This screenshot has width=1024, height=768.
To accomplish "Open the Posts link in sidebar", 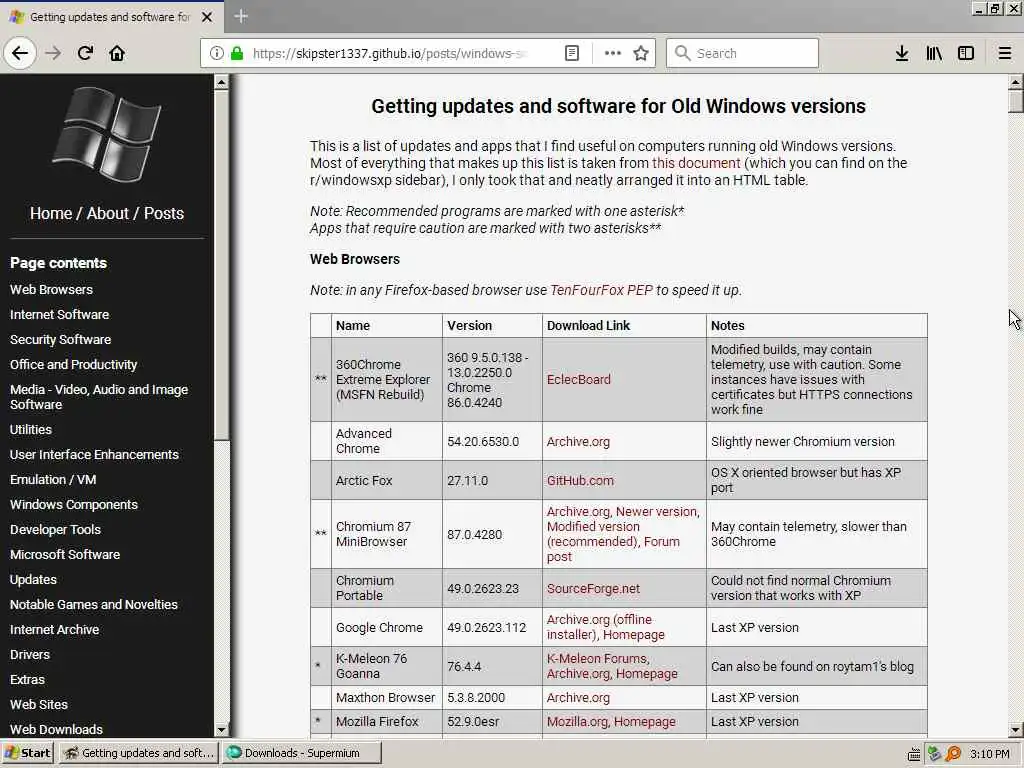I will coord(164,214).
